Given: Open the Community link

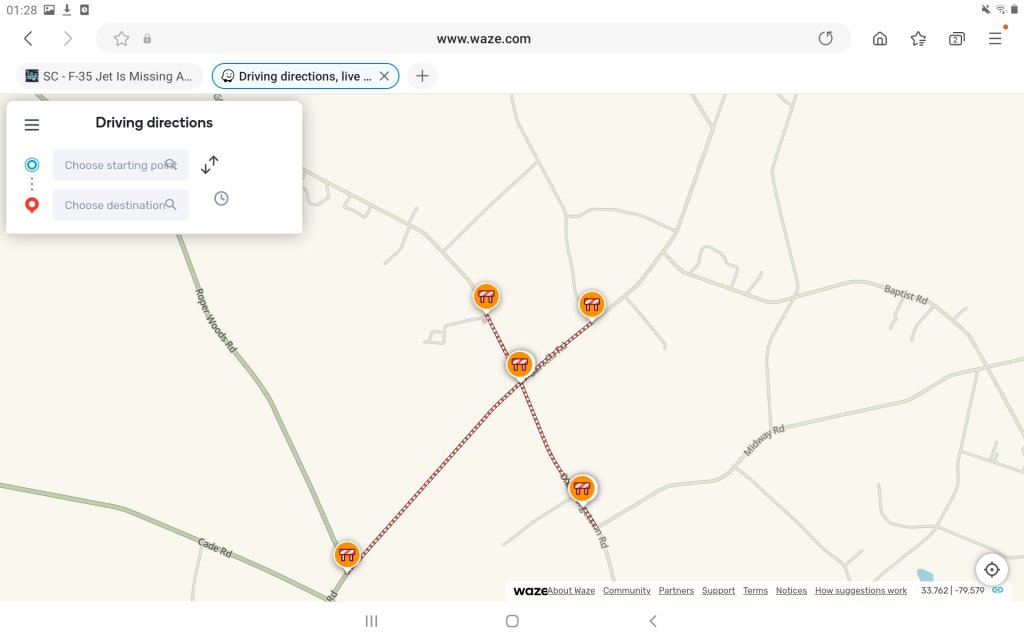Looking at the screenshot, I should pyautogui.click(x=627, y=591).
